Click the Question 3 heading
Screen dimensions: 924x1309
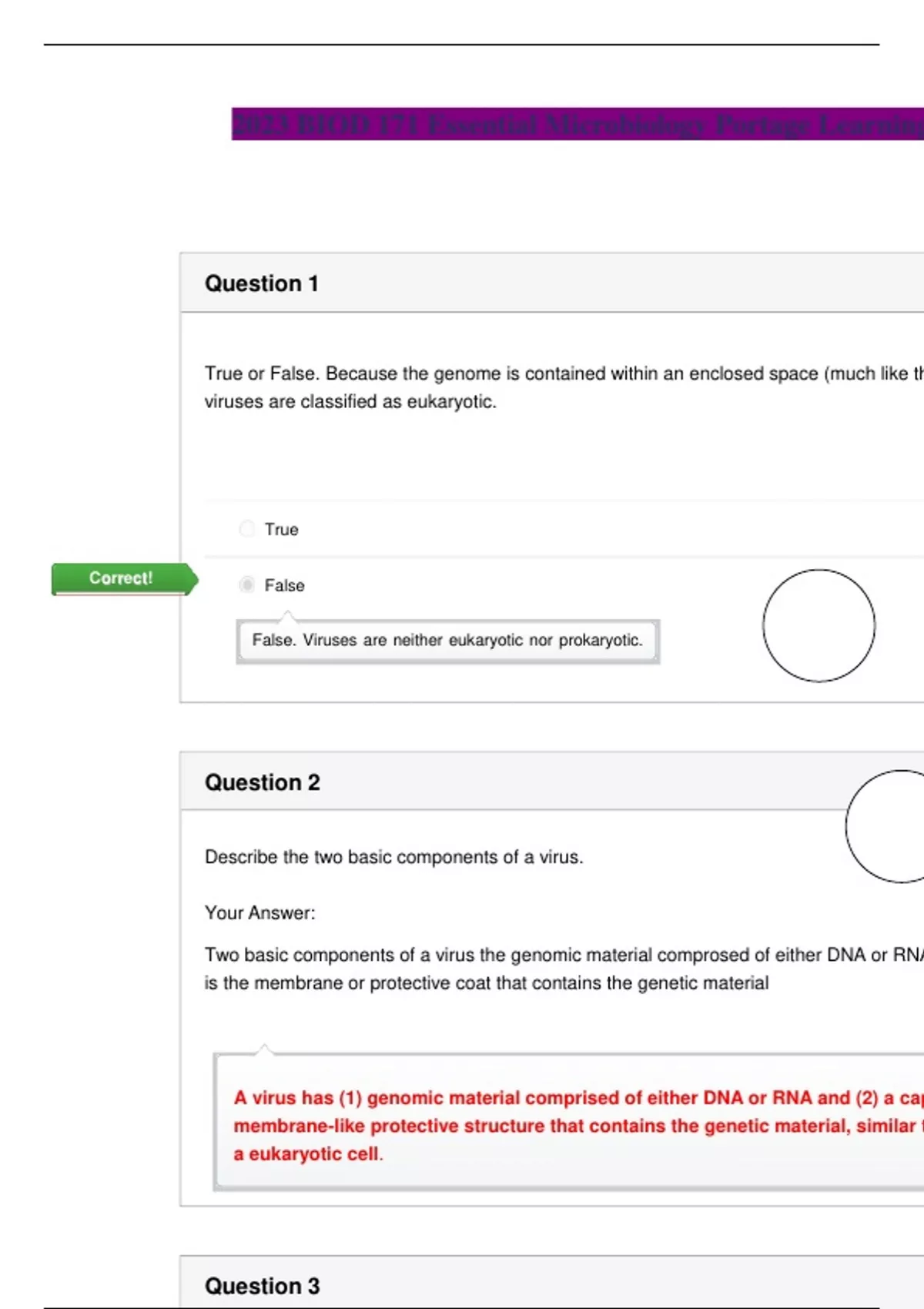[263, 1286]
